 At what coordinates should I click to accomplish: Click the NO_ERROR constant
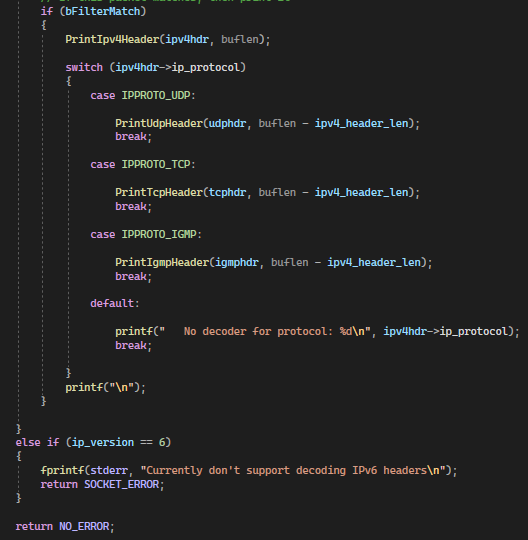click(x=84, y=527)
